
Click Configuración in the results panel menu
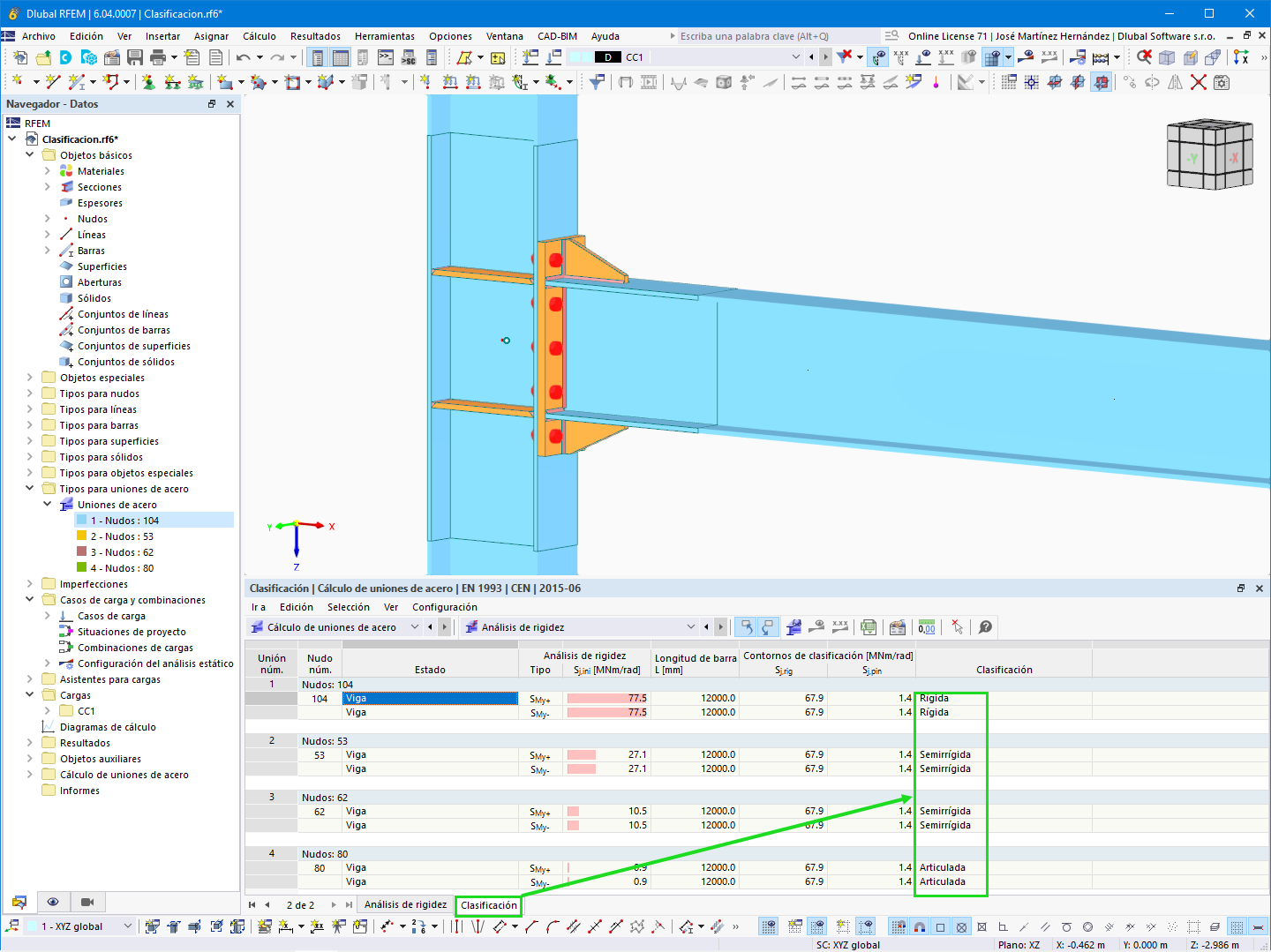445,607
